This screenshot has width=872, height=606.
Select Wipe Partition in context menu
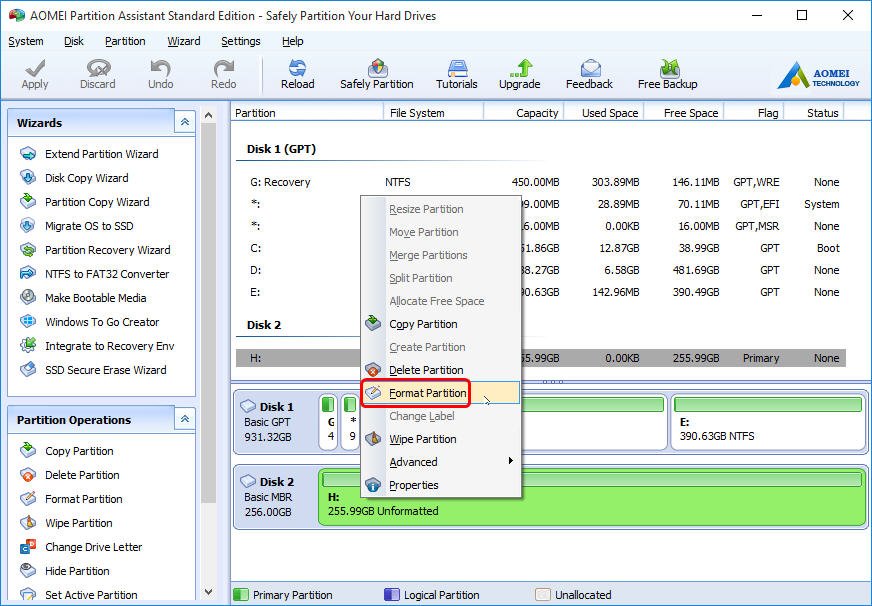pos(440,439)
